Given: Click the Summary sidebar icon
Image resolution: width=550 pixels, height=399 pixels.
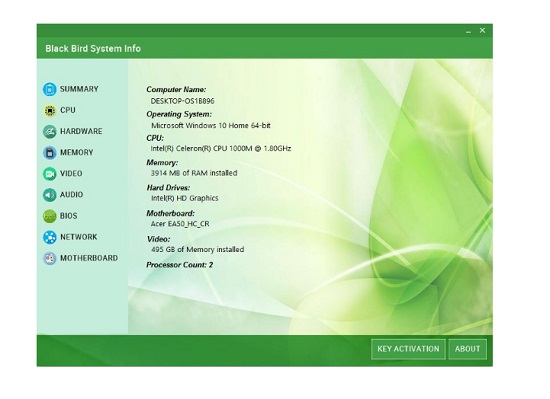Looking at the screenshot, I should 49,89.
